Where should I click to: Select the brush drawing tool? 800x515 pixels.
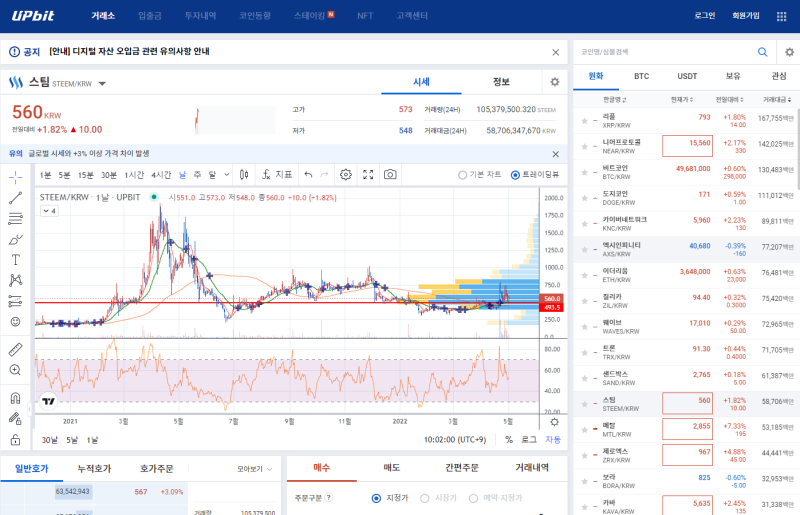coord(16,239)
